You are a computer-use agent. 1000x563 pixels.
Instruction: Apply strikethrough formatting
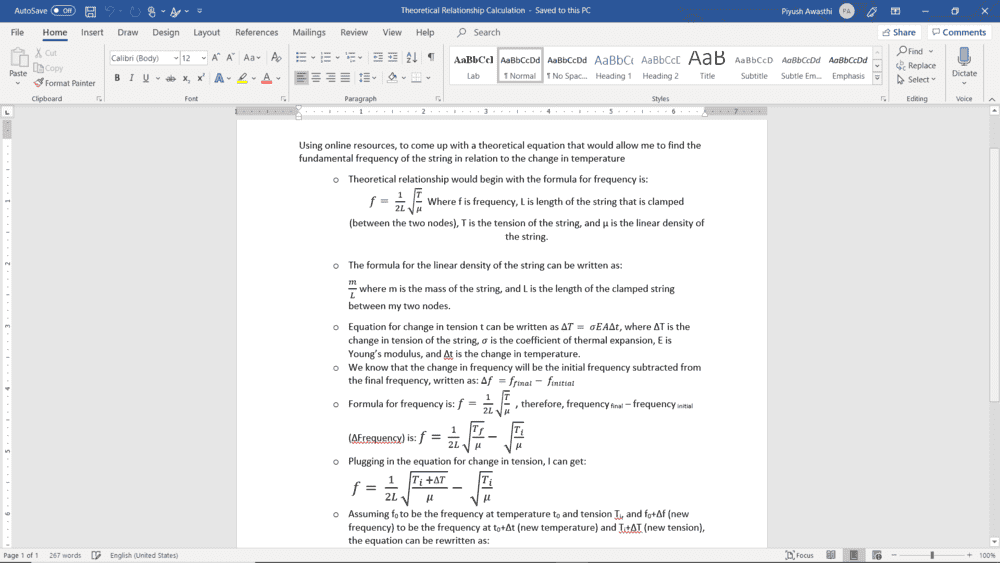point(170,78)
